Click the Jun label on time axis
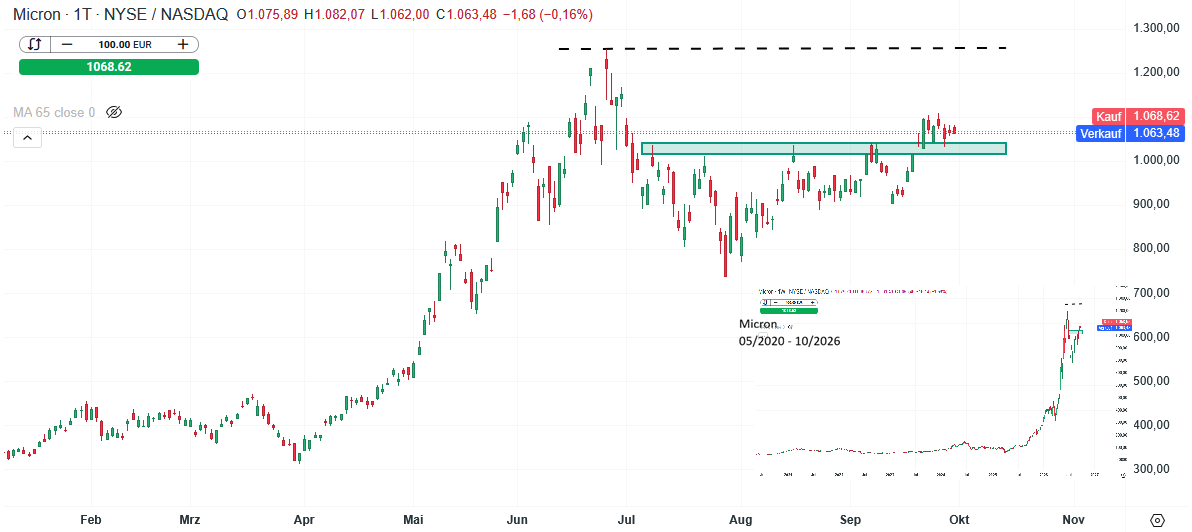 517,520
